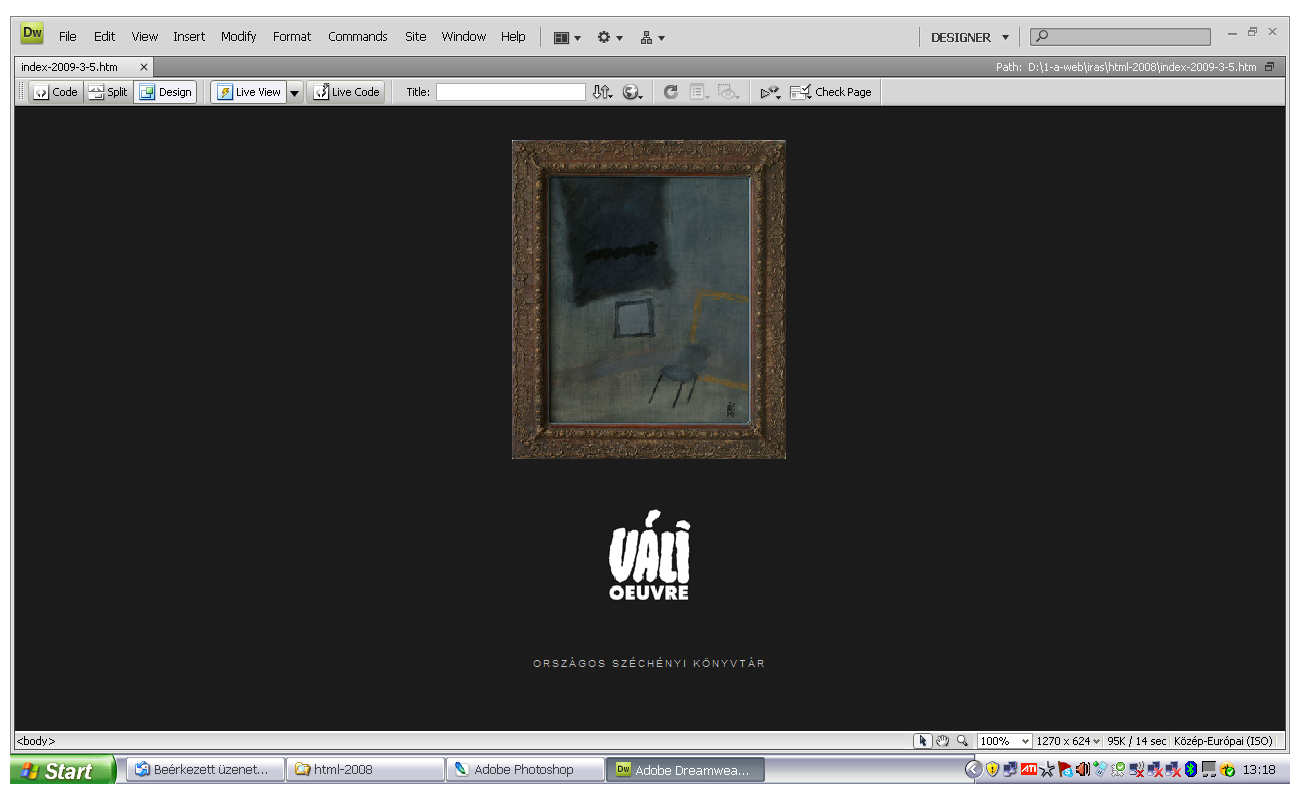
Task: Click the Dreamweaver Dw application logo
Action: [x=32, y=34]
